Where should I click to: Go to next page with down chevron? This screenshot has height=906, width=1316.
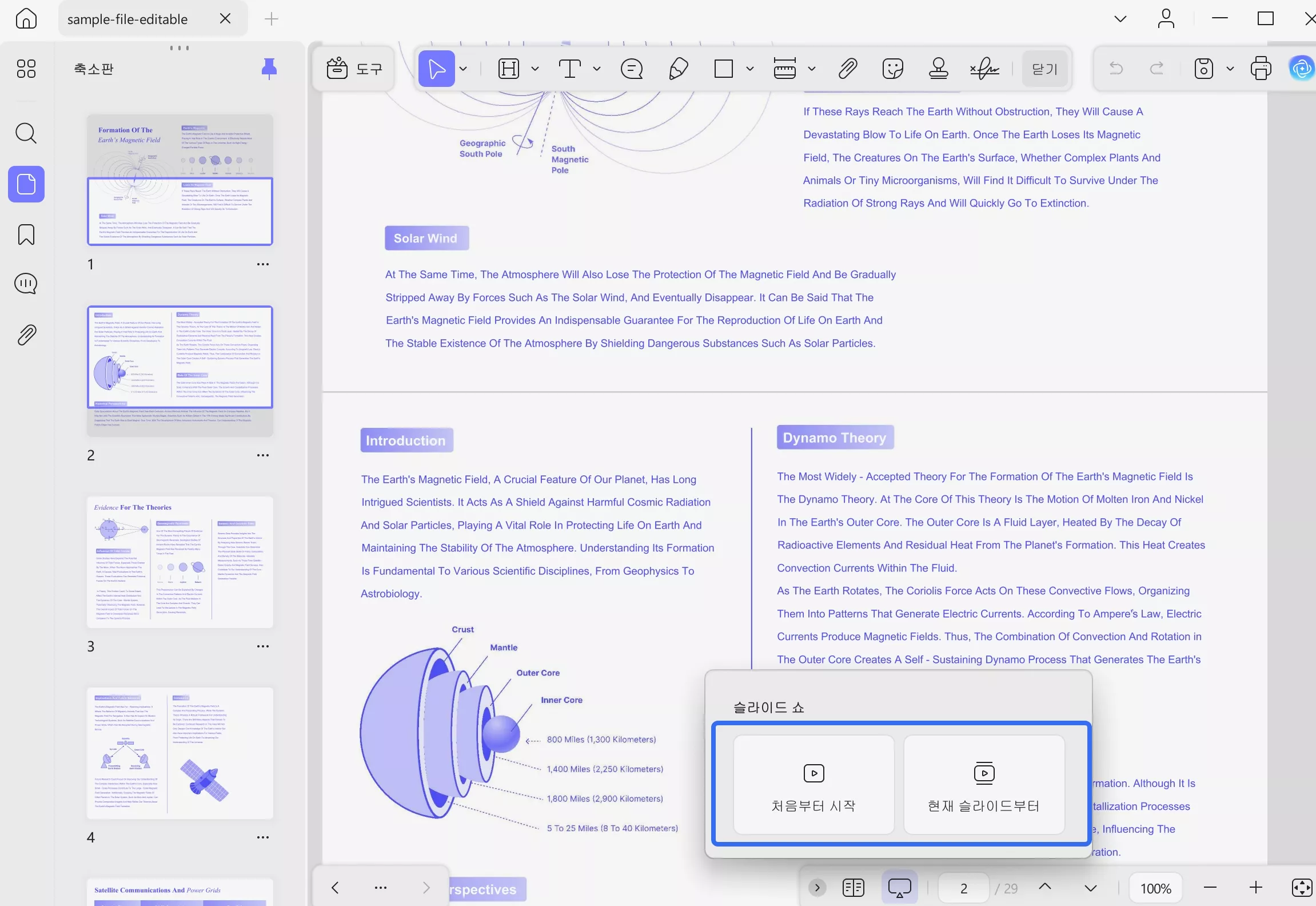click(x=1091, y=888)
